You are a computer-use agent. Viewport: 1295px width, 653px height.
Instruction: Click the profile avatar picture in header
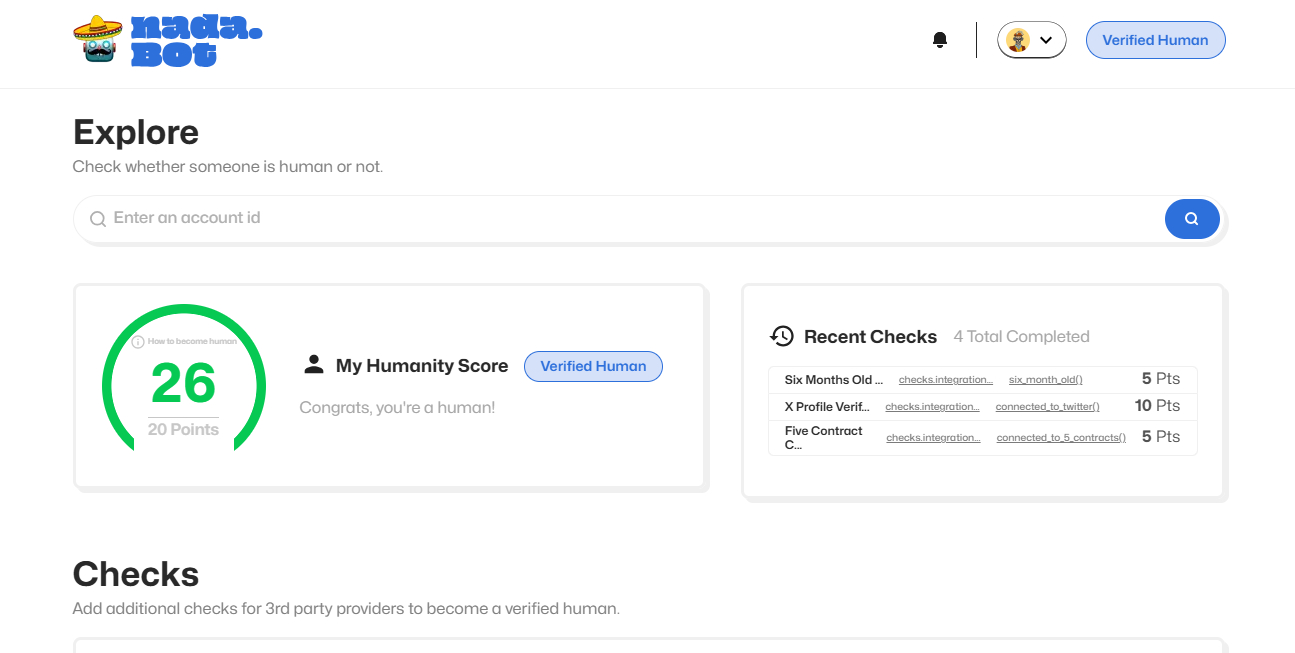click(x=1018, y=40)
